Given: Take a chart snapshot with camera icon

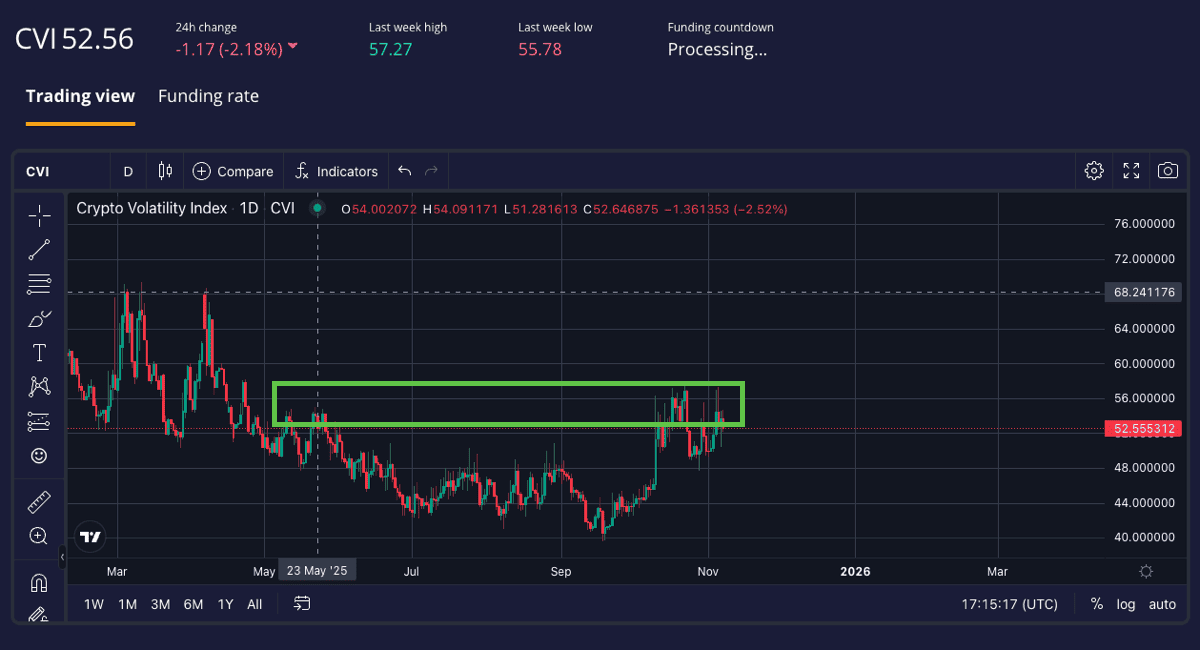Looking at the screenshot, I should 1167,171.
